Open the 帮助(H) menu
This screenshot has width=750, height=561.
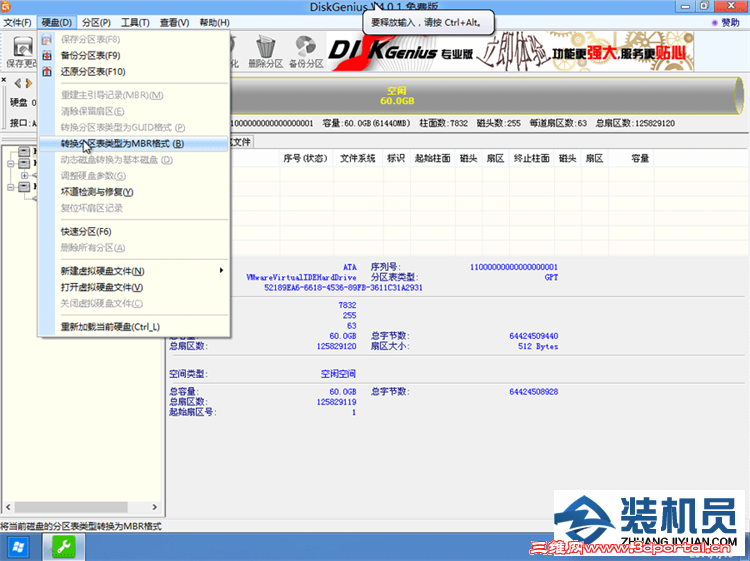click(214, 22)
